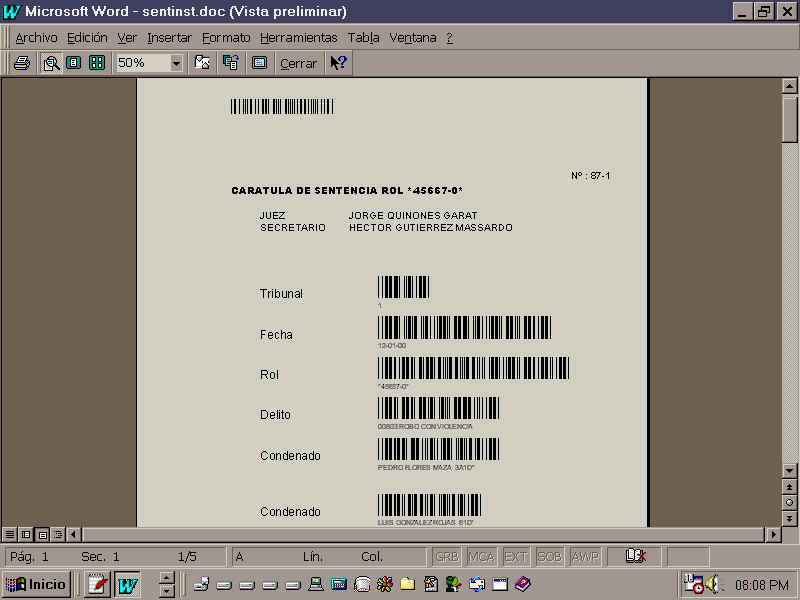The image size is (800, 600).
Task: Open the Archivo menu
Action: coord(36,37)
